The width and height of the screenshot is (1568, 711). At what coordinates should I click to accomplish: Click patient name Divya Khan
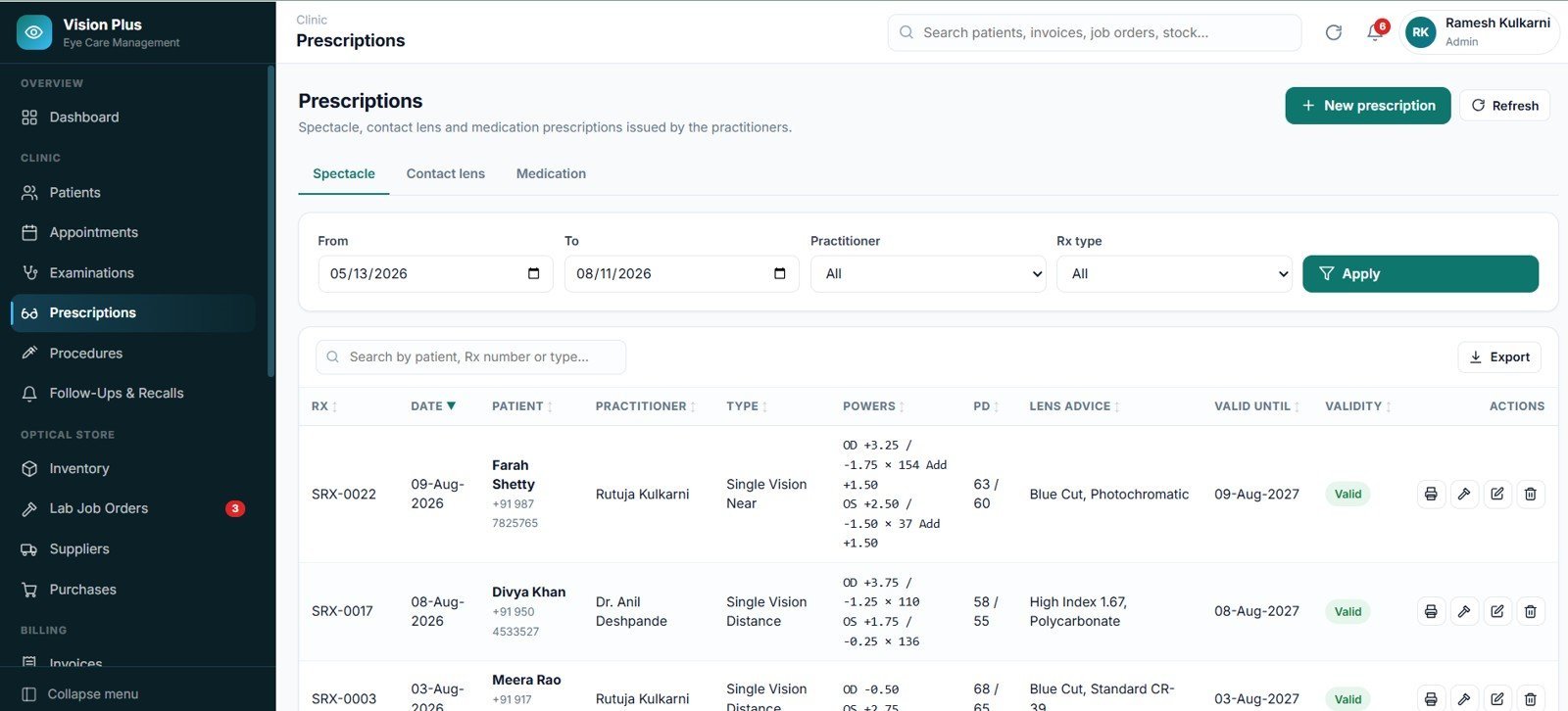pos(528,592)
